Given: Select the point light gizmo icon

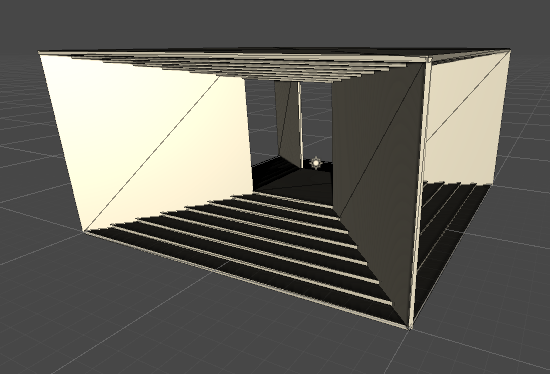Looking at the screenshot, I should coord(316,163).
